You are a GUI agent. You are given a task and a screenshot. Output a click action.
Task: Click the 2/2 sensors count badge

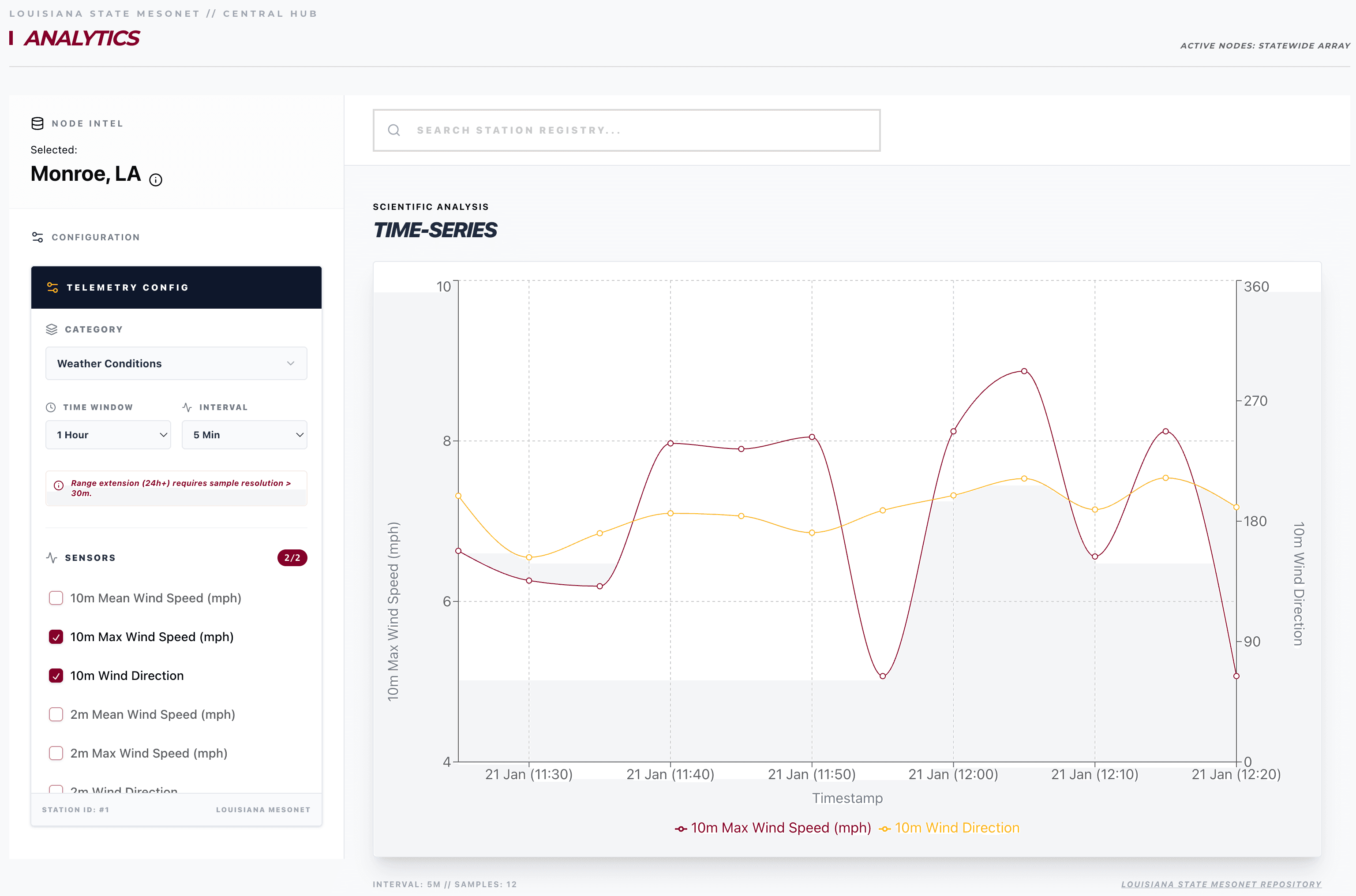[292, 558]
